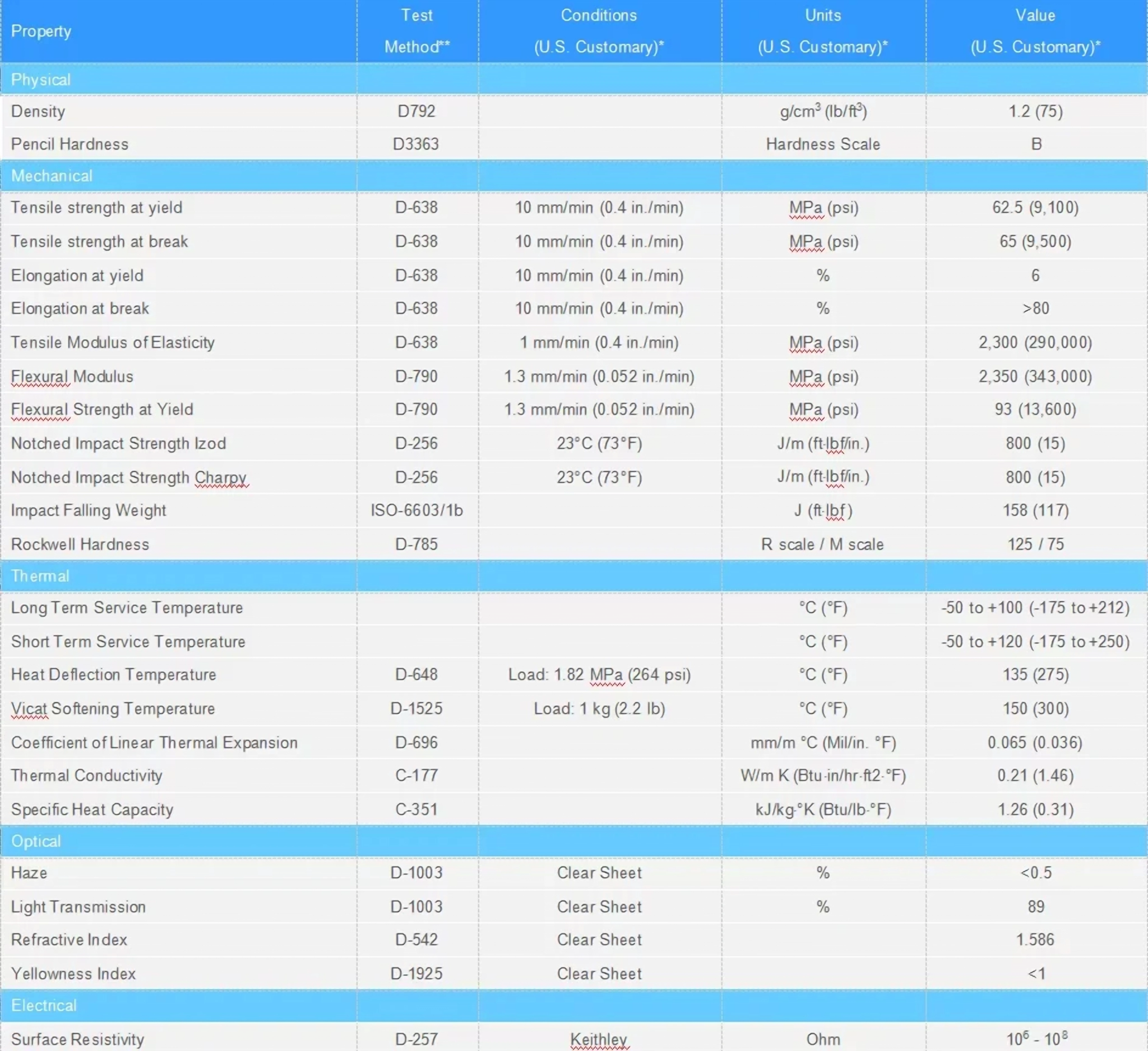Click 'Coefficient of Linear Thermal Expansion' label
The width and height of the screenshot is (1148, 1051).
pos(154,743)
